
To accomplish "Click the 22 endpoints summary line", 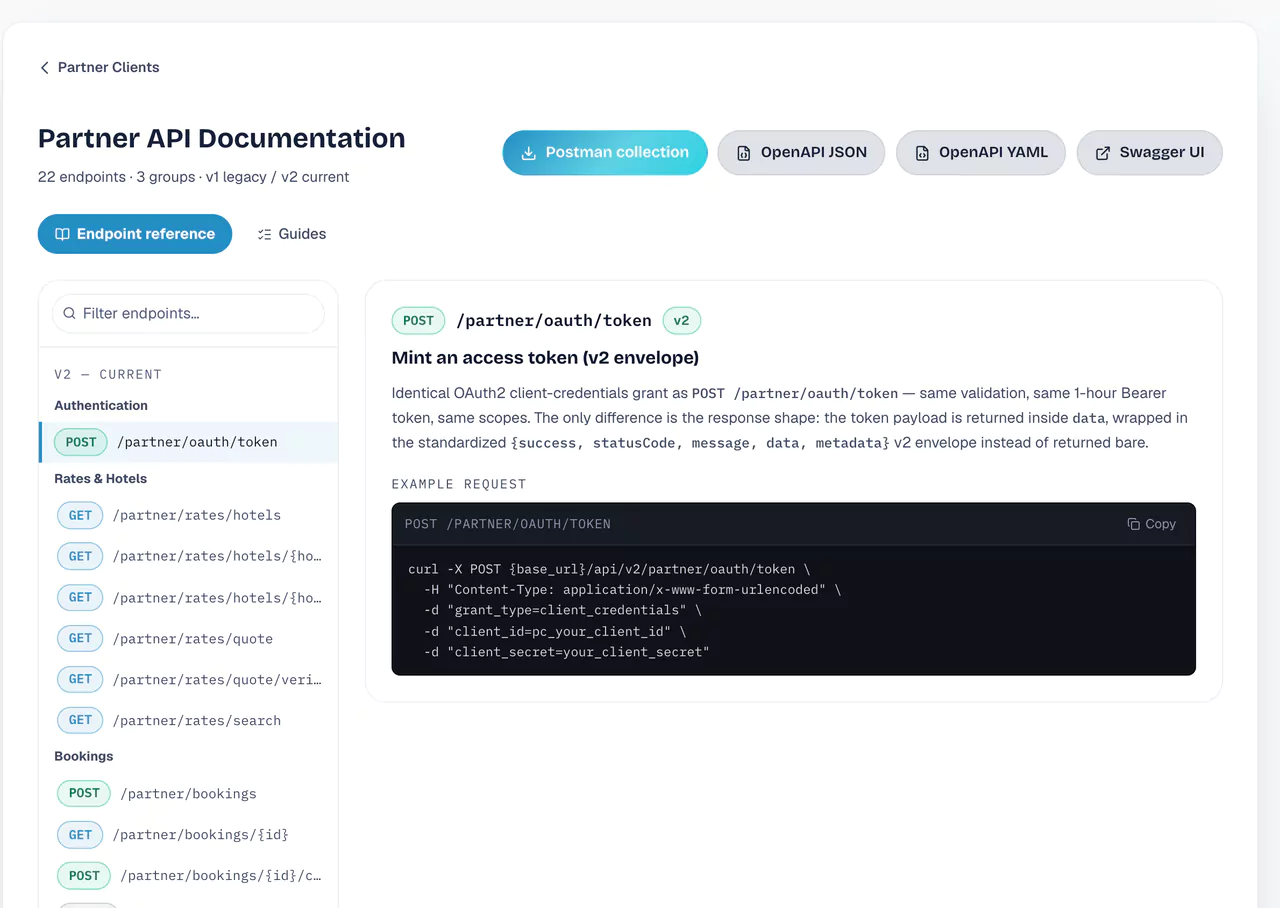I will [194, 177].
